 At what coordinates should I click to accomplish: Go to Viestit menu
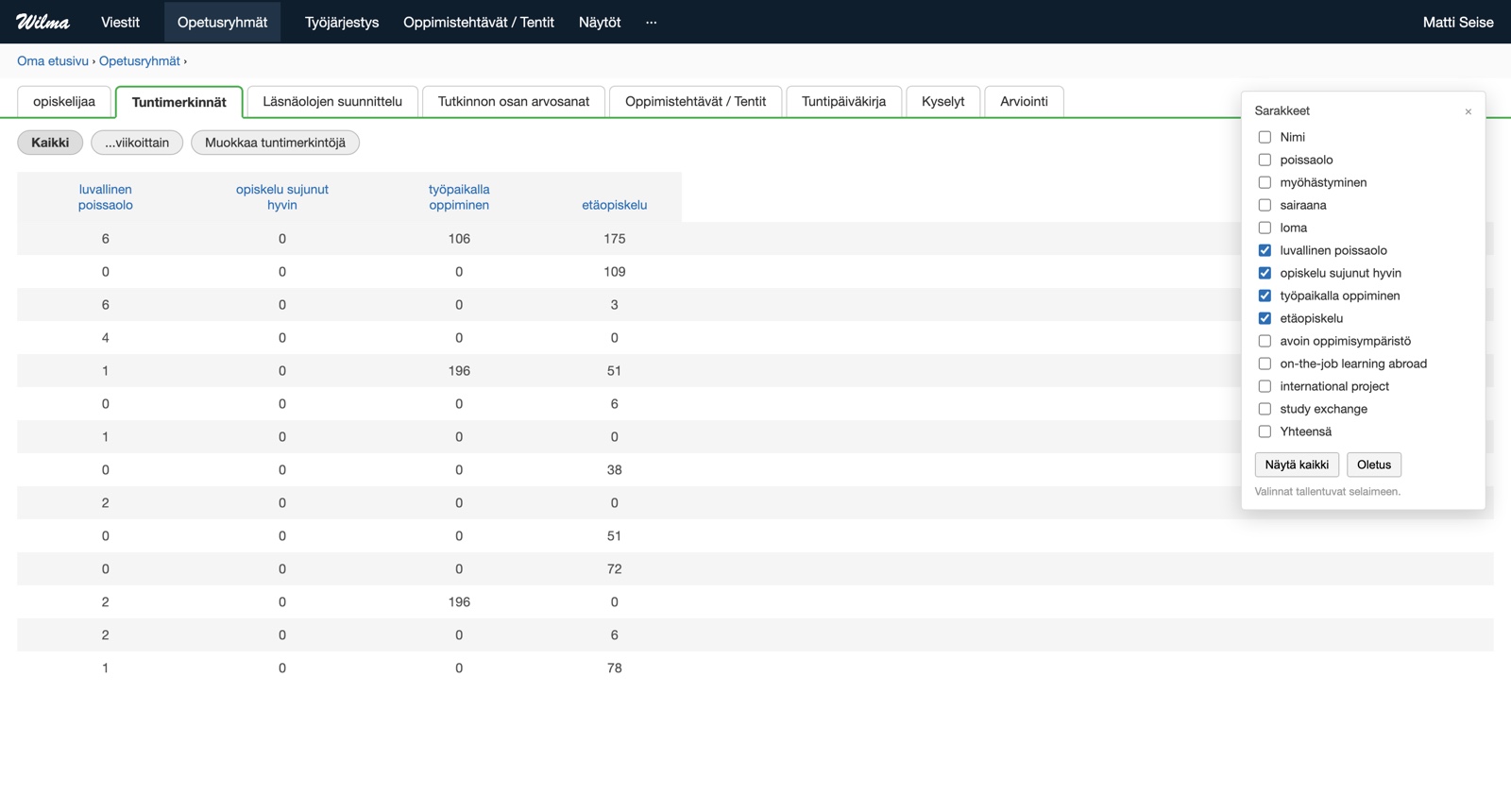click(120, 22)
